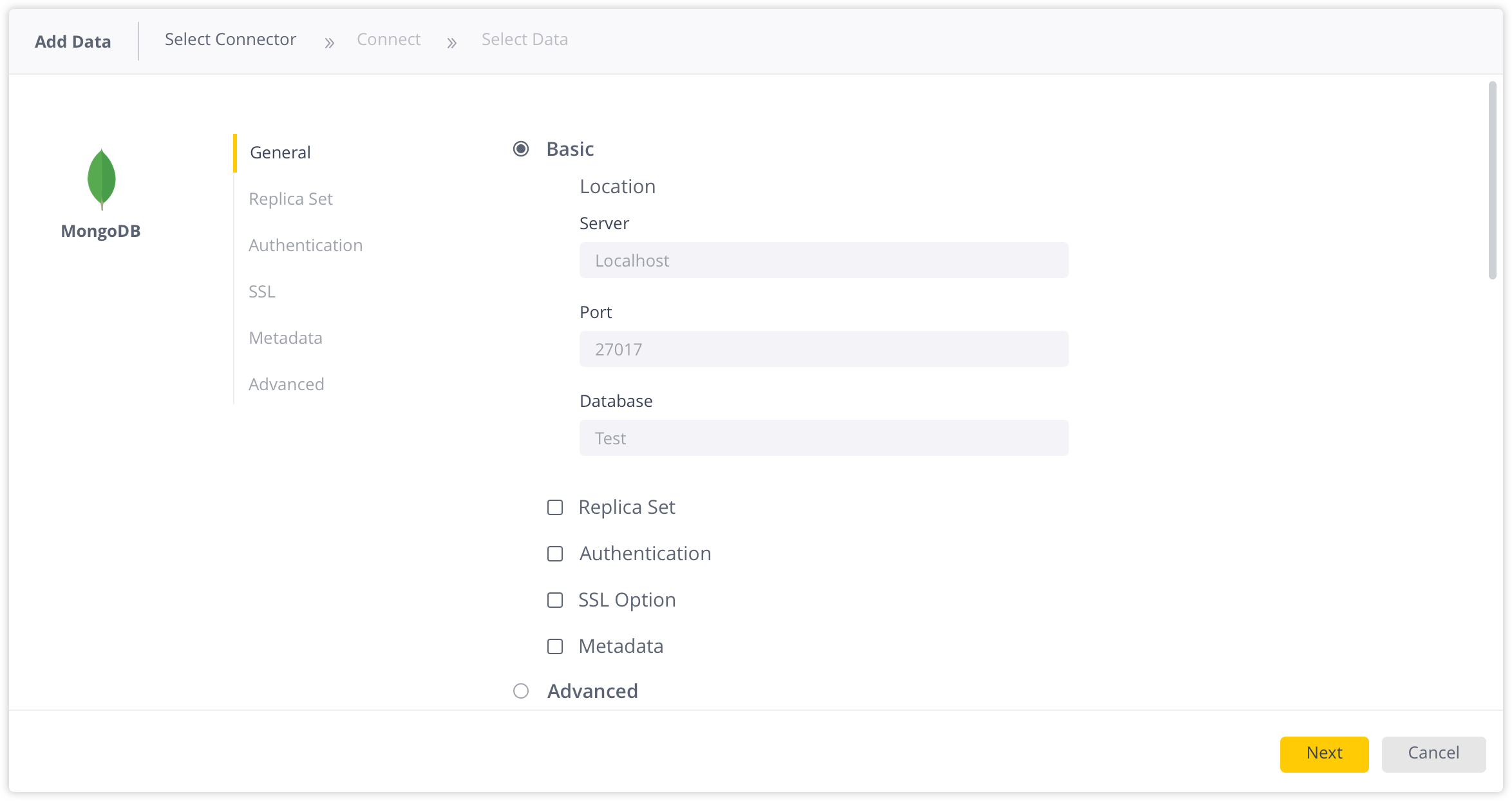Image resolution: width=1512 pixels, height=801 pixels.
Task: Open the SSL sidebar section
Action: (x=262, y=292)
